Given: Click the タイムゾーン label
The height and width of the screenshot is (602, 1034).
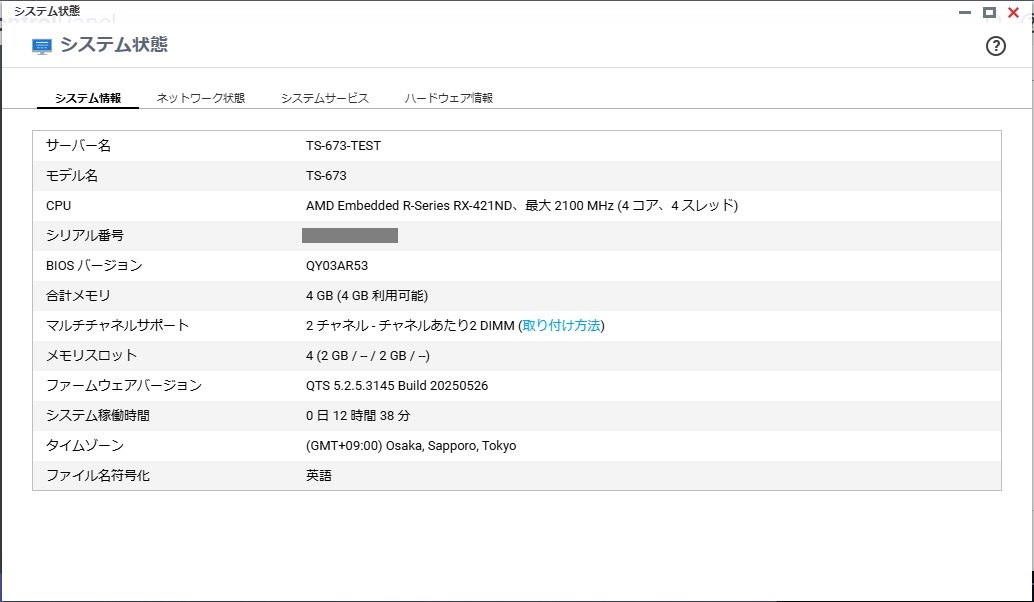Looking at the screenshot, I should click(85, 446).
